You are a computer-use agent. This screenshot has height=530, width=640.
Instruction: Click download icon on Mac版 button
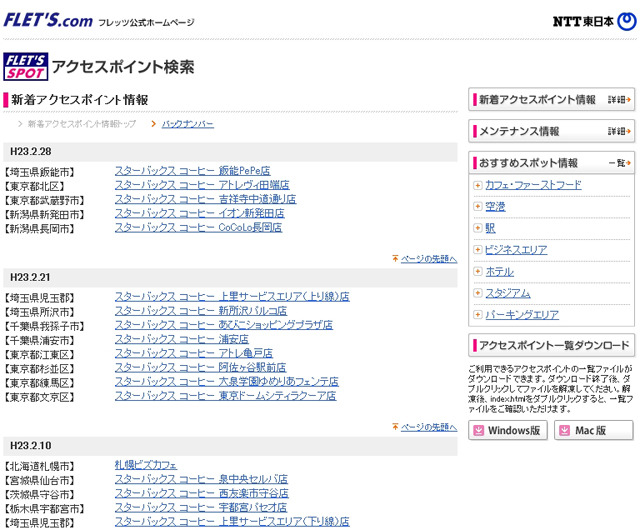coord(564,430)
